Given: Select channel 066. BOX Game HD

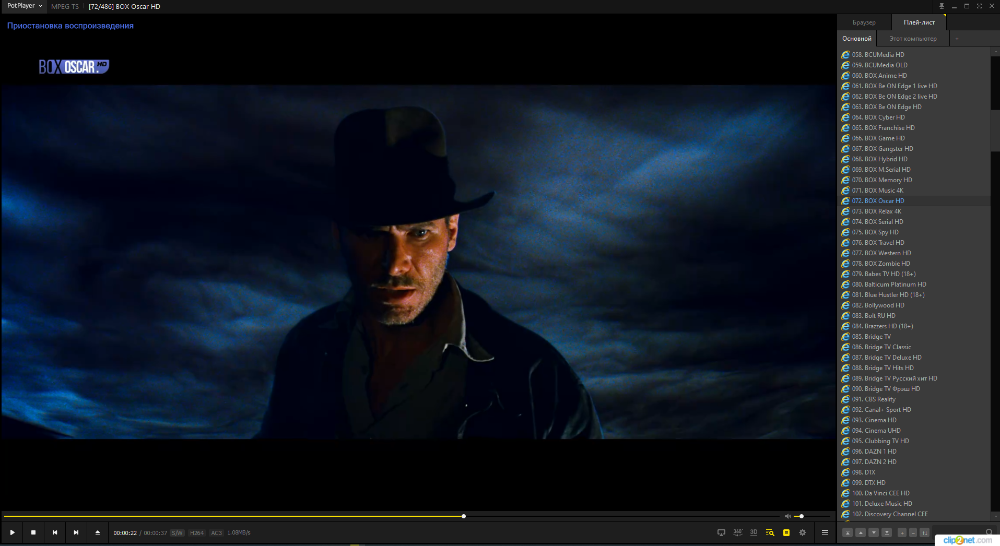Looking at the screenshot, I should 915,138.
